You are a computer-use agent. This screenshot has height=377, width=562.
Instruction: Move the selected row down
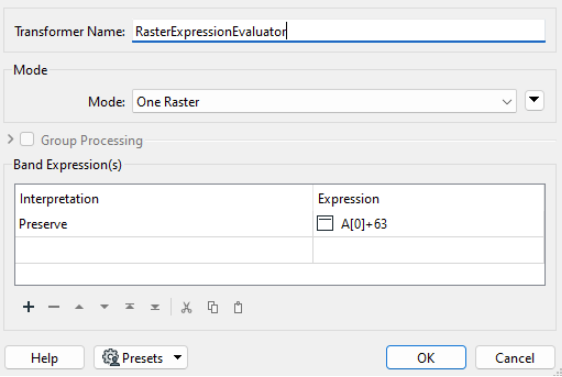point(104,307)
